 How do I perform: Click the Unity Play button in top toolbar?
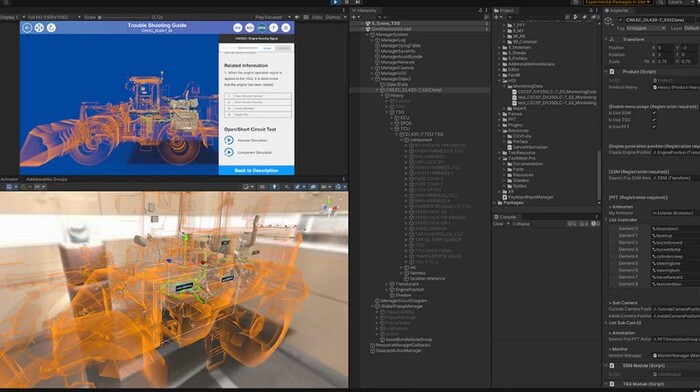[336, 2]
